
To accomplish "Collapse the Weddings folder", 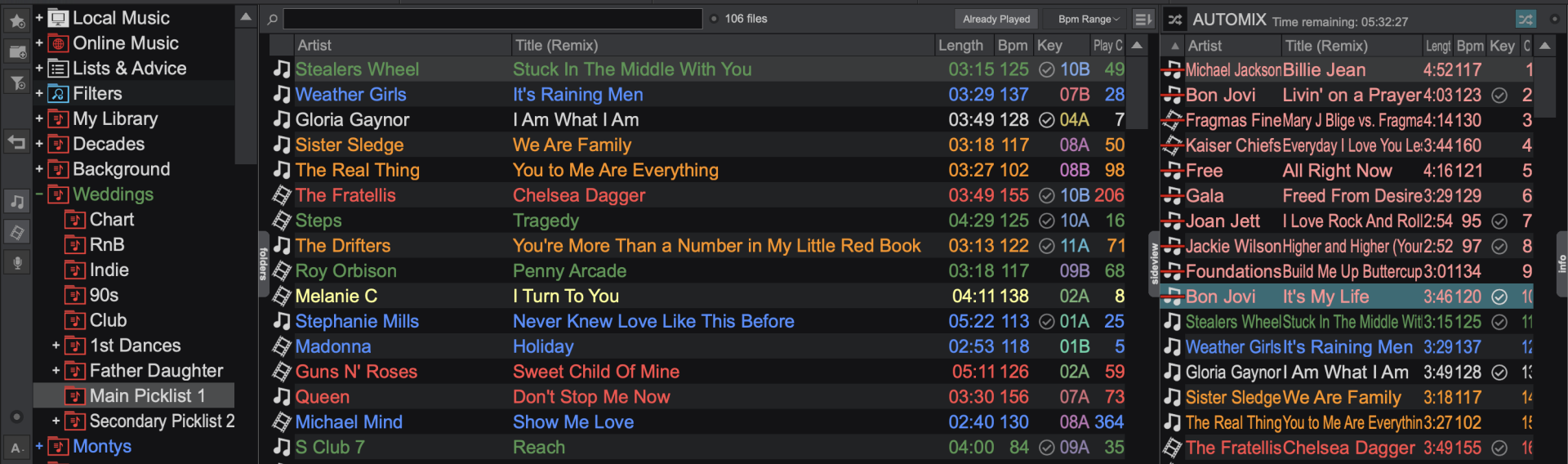I will tap(38, 194).
